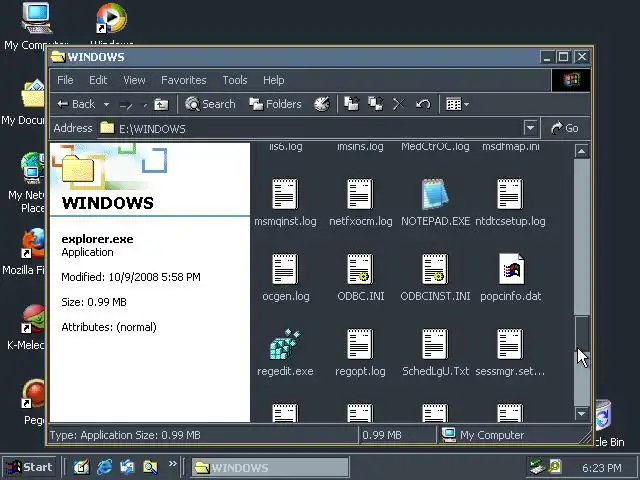Image resolution: width=640 pixels, height=480 pixels.
Task: Open the msmqinst.log file icon
Action: click(x=285, y=194)
